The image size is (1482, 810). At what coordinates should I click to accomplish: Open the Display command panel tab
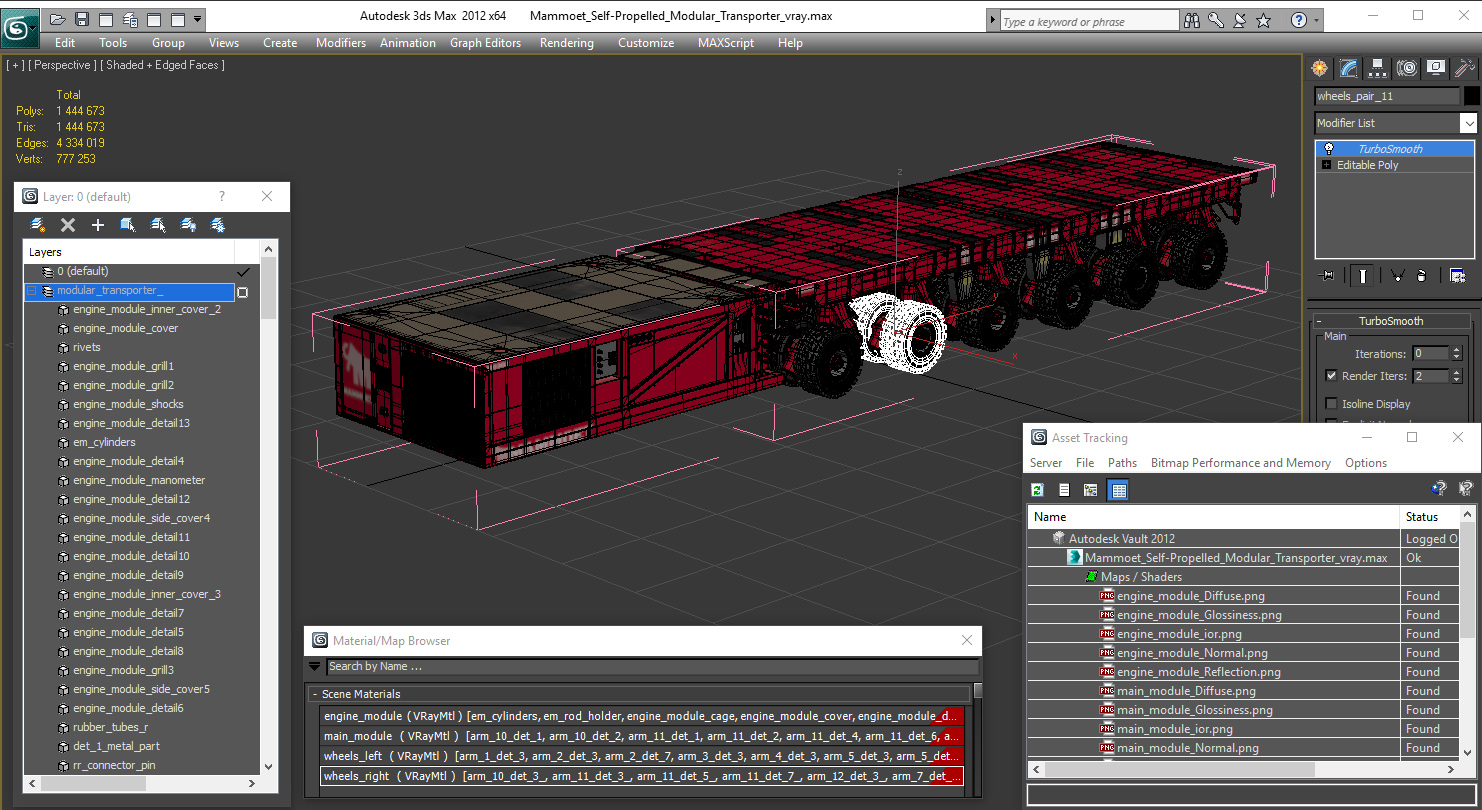1436,68
